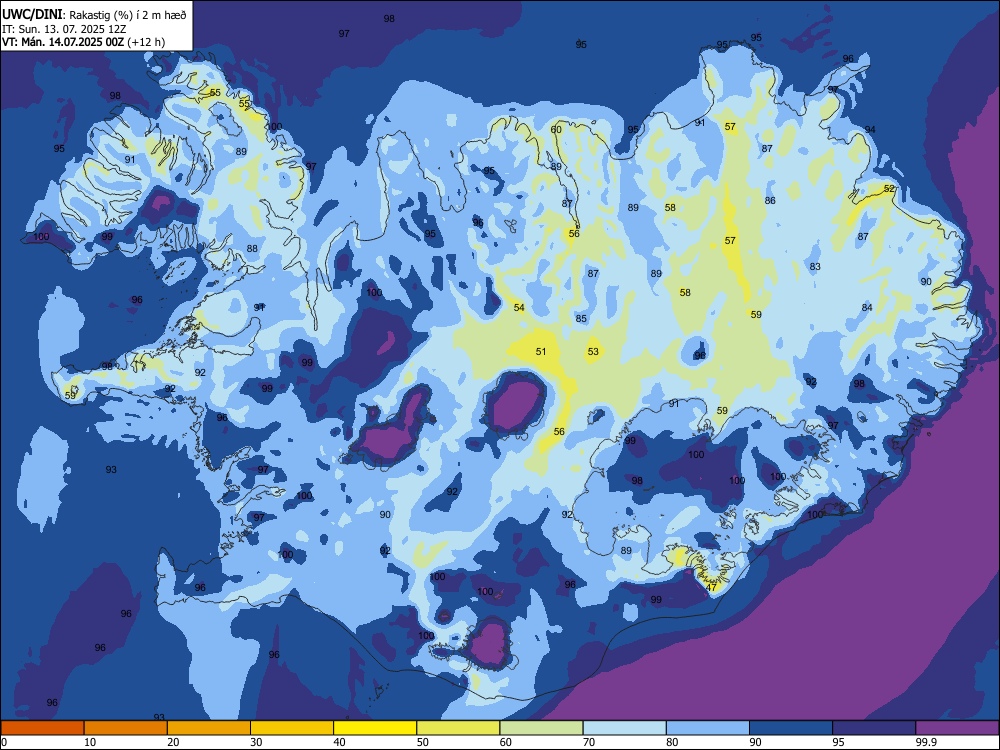The image size is (1000, 750).
Task: Click the value 47 near the southeast glacier
Action: click(x=712, y=587)
